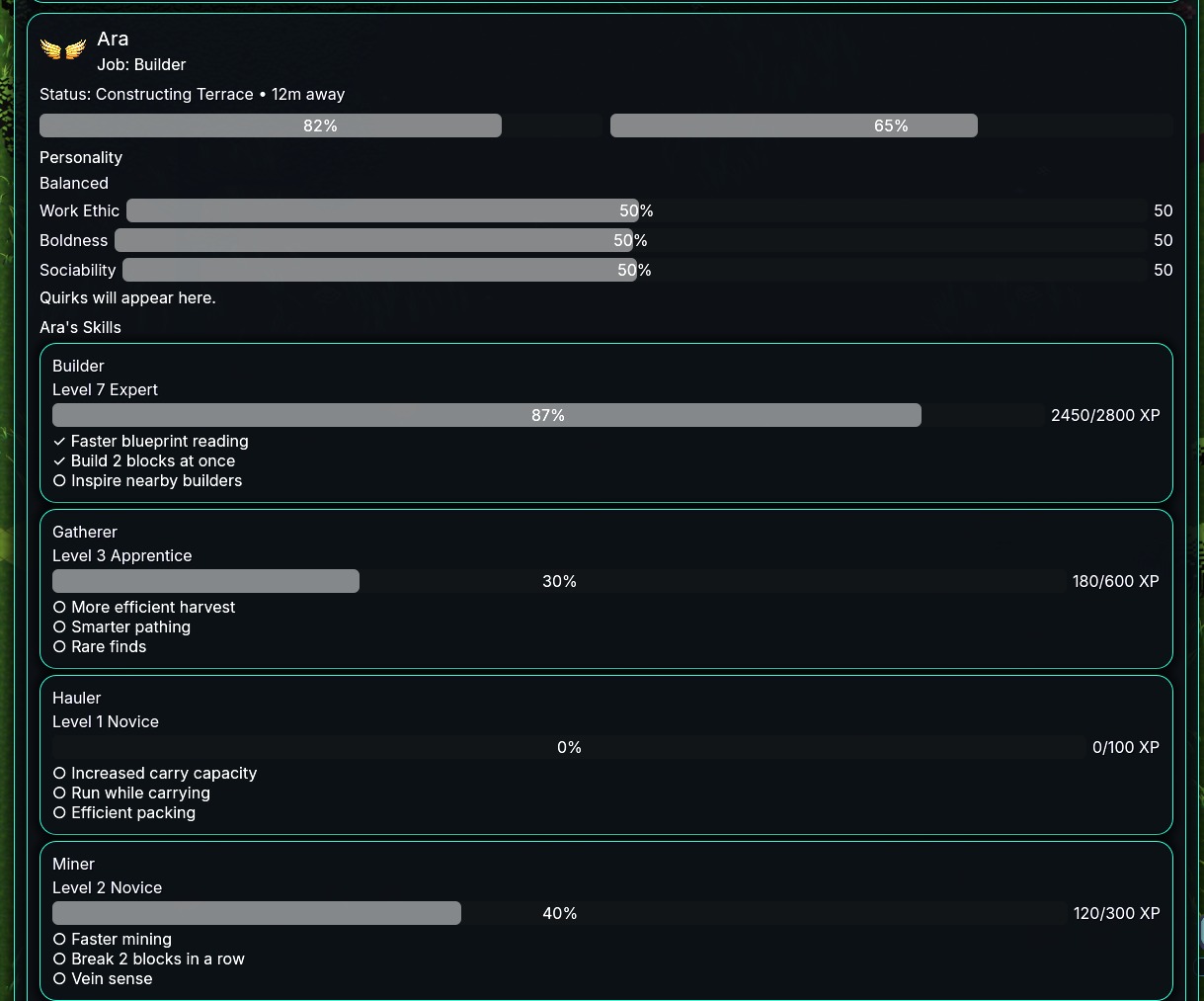This screenshot has height=1001, width=1204.
Task: Click the Job: Builder label
Action: (x=141, y=65)
